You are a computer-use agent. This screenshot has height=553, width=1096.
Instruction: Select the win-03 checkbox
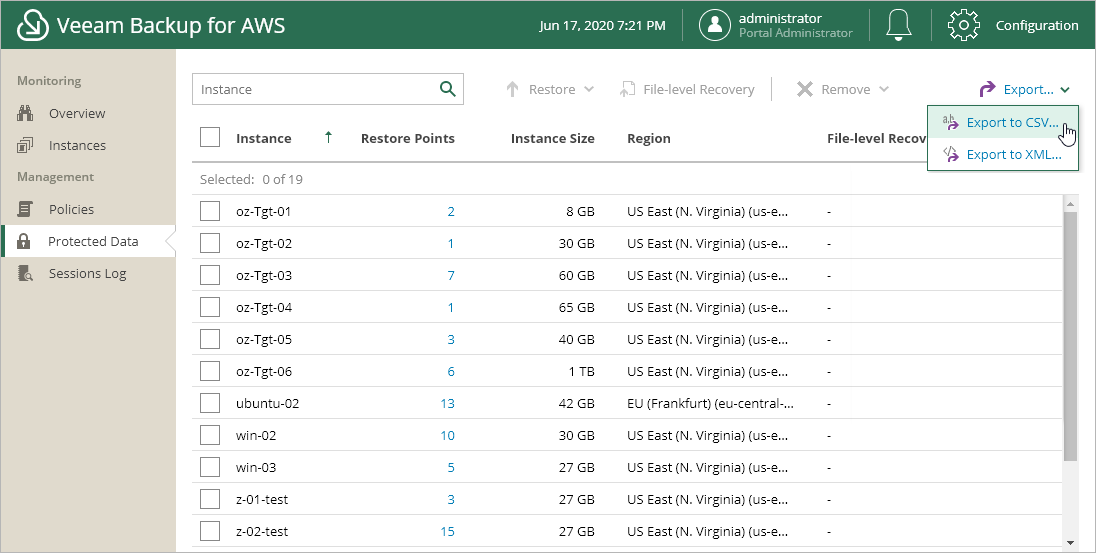[x=210, y=467]
